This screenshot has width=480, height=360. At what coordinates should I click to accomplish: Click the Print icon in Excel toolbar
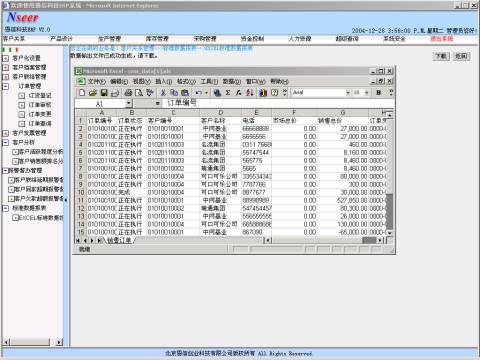[x=128, y=93]
